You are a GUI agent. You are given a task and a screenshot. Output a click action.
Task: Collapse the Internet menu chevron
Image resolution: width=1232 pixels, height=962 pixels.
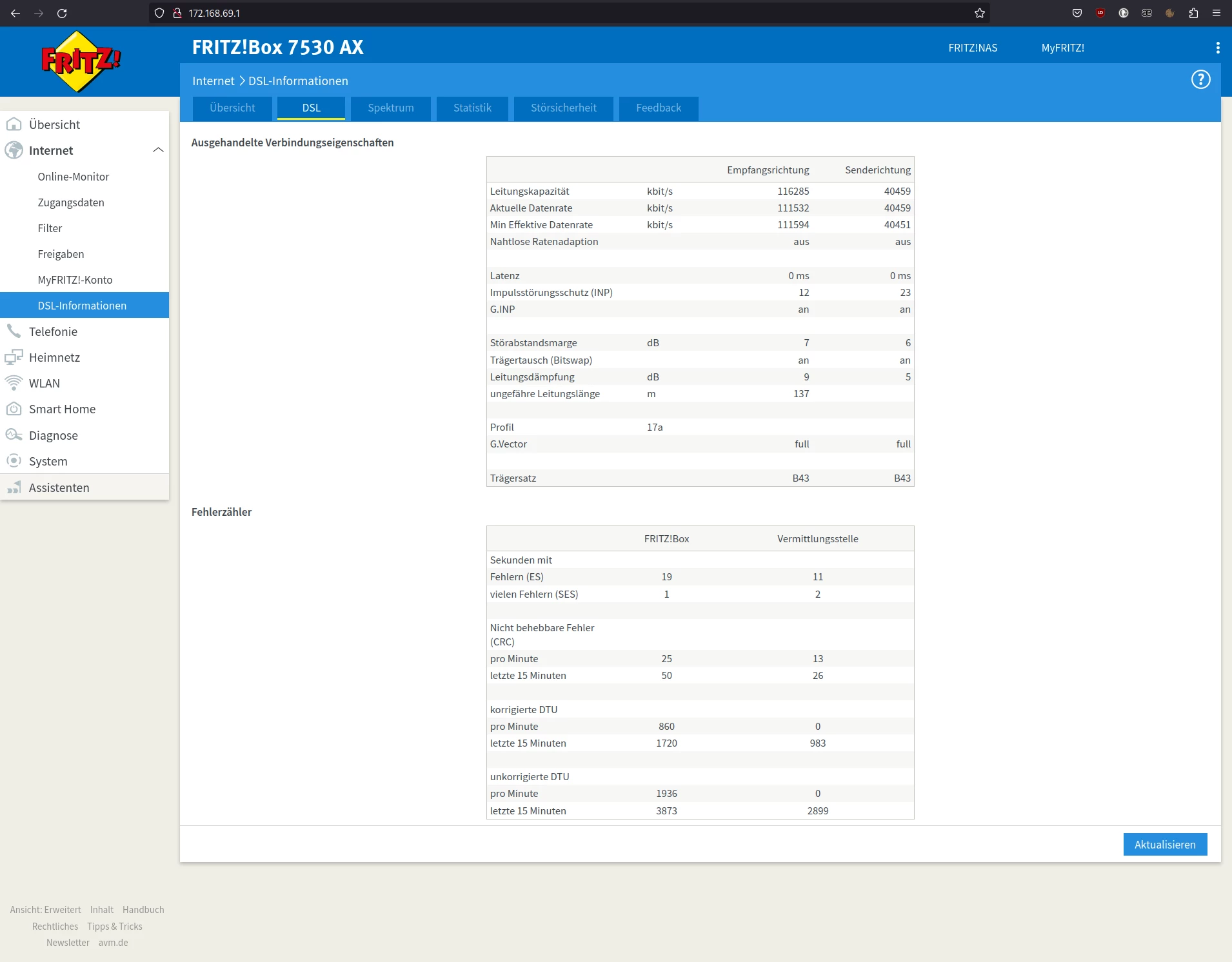158,150
